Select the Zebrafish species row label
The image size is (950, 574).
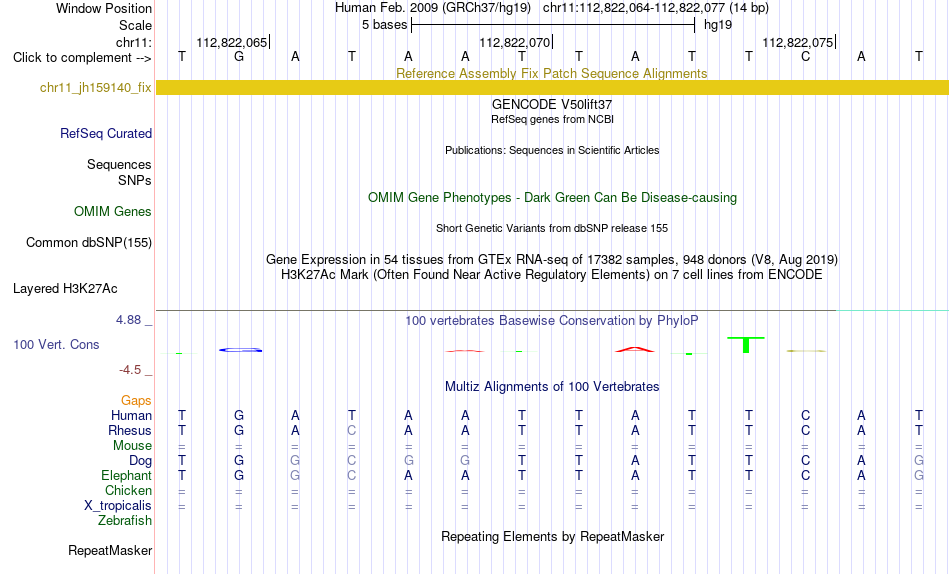125,520
